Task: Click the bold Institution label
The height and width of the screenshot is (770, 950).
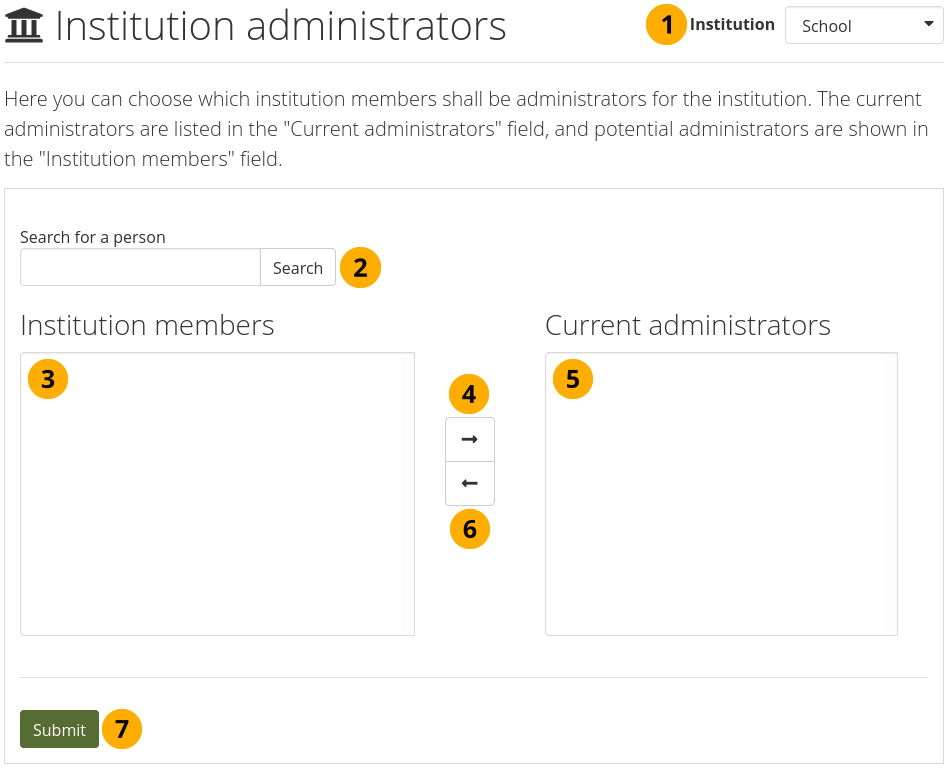Action: (732, 25)
